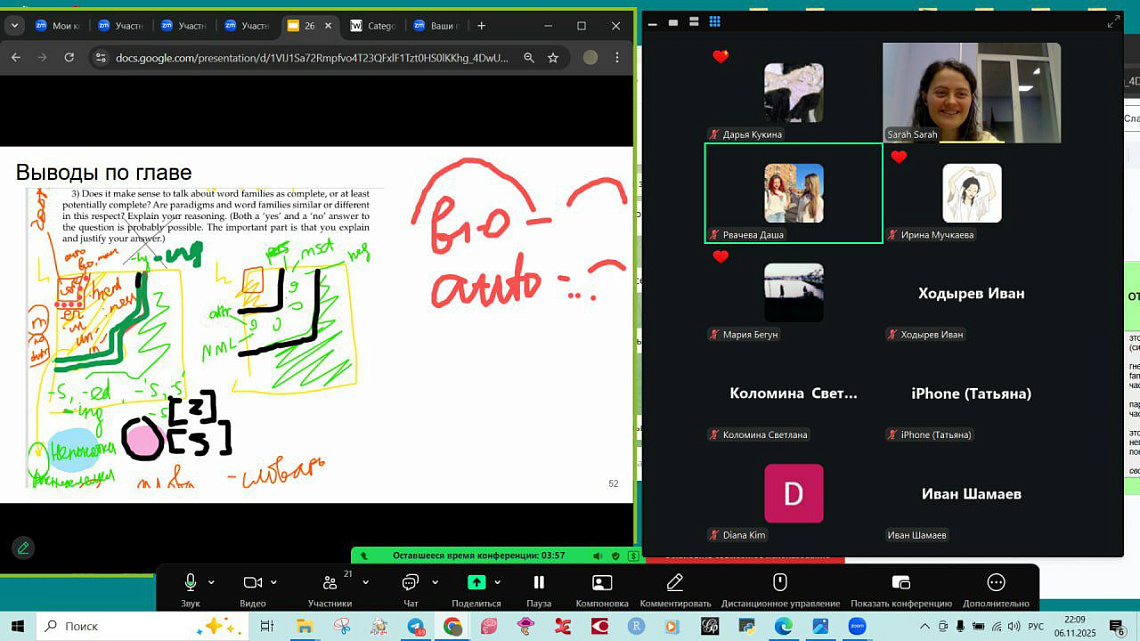Image resolution: width=1140 pixels, height=641 pixels.
Task: Toggle camera with Видео button
Action: pos(252,583)
